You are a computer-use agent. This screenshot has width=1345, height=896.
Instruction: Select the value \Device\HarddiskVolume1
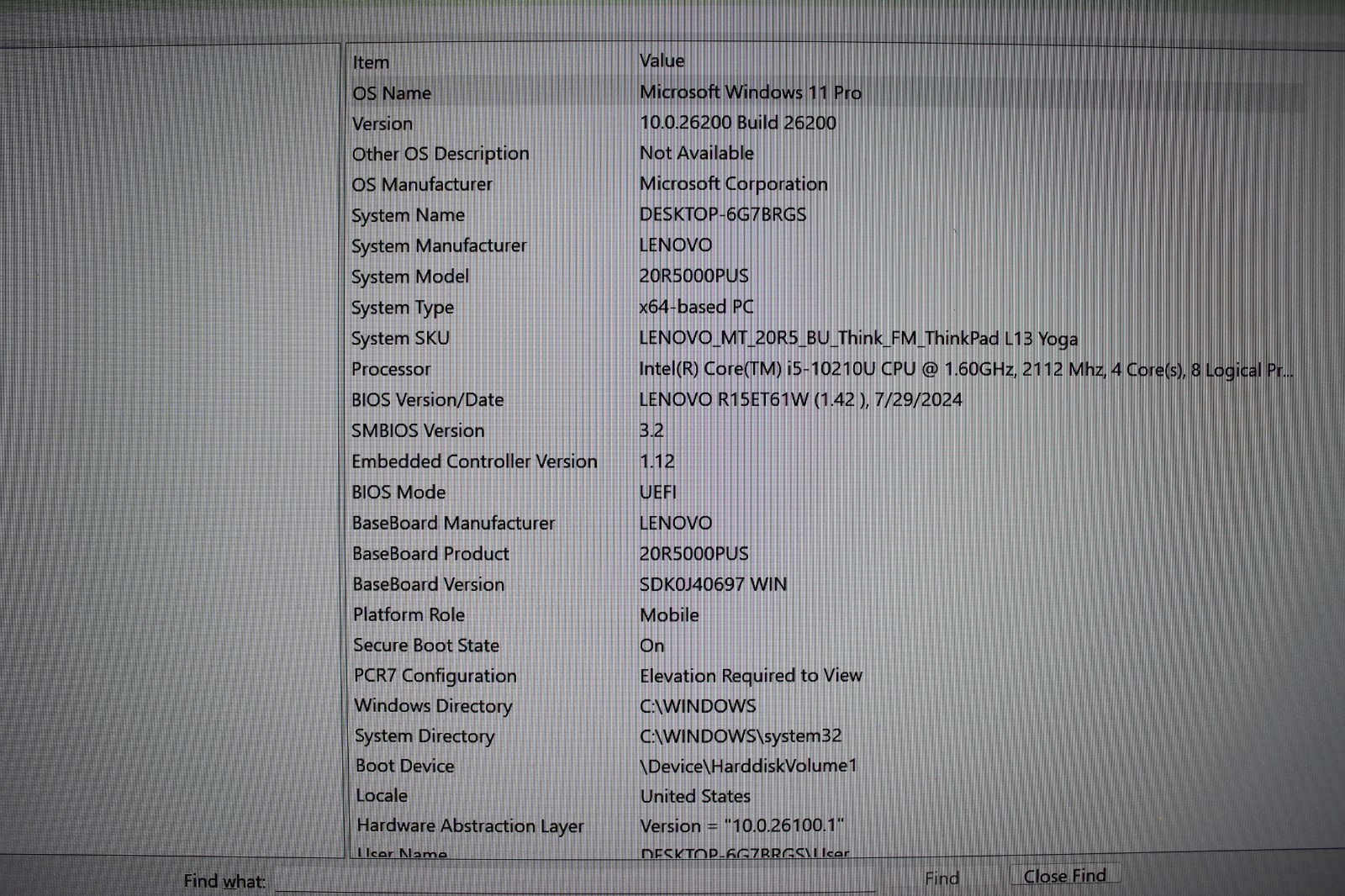[x=748, y=766]
